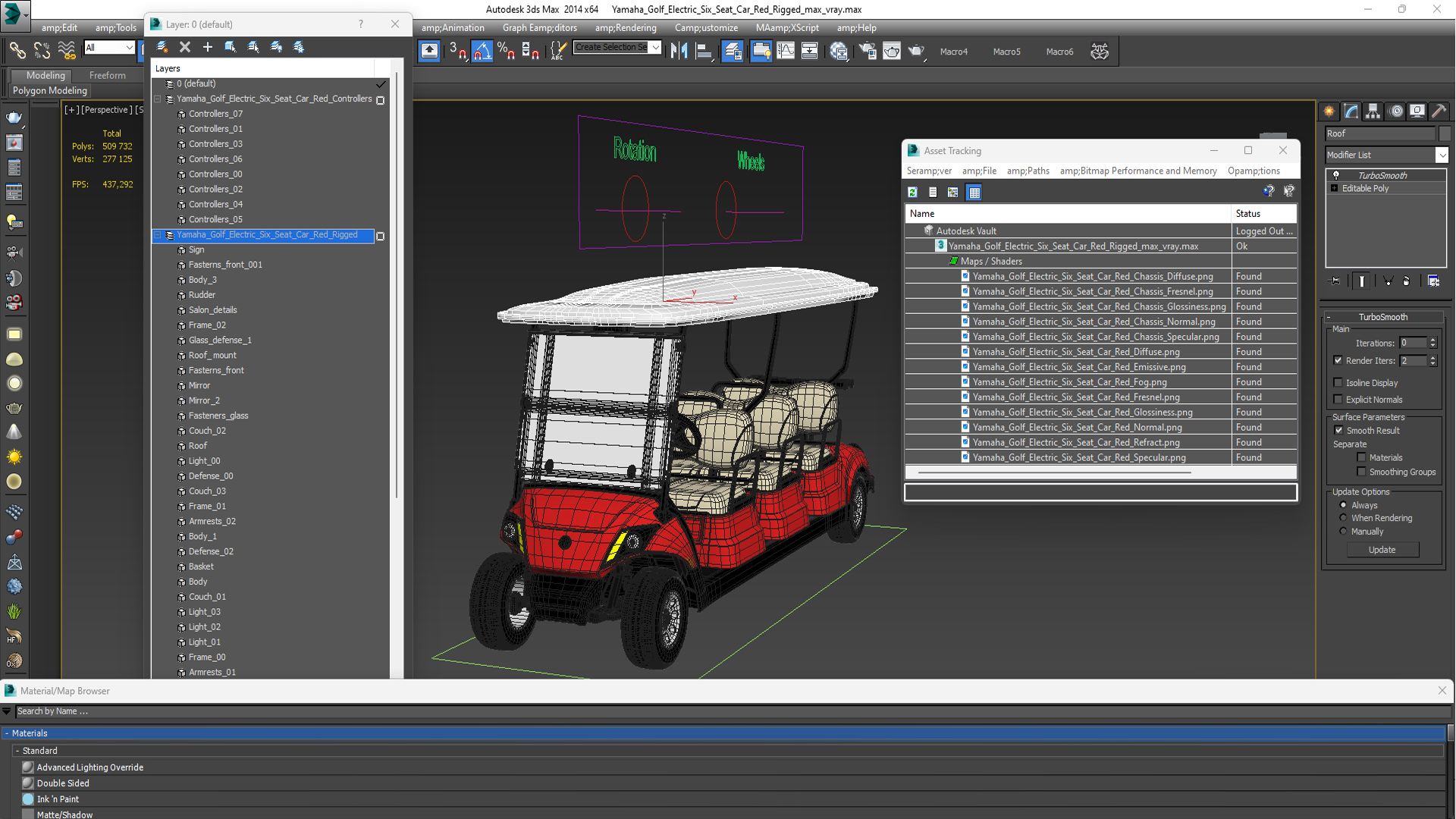Click the Mirror tool icon
This screenshot has height=819, width=1456.
tap(679, 52)
